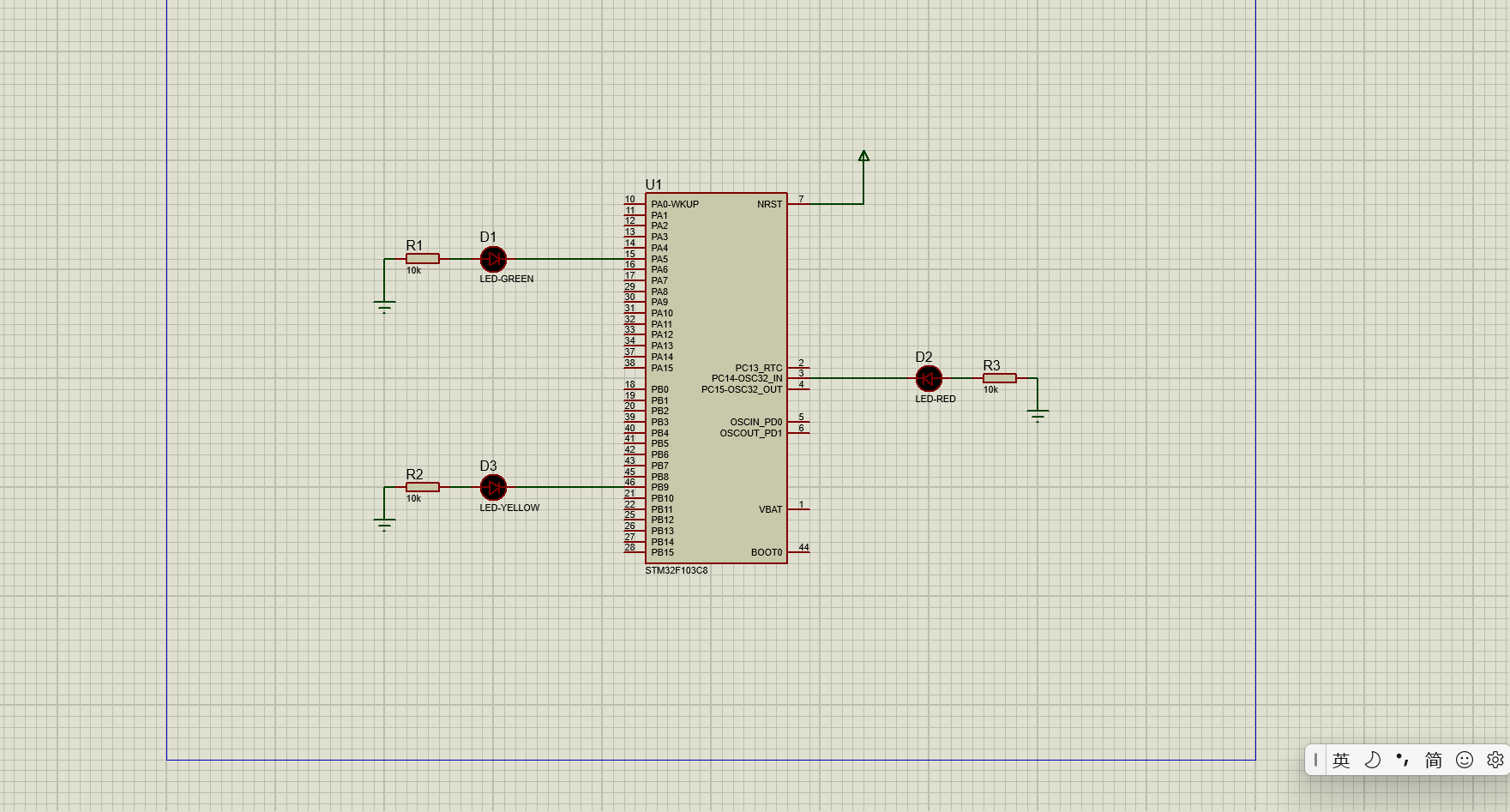
Task: Click the LED-YELLOW value label
Action: 509,508
